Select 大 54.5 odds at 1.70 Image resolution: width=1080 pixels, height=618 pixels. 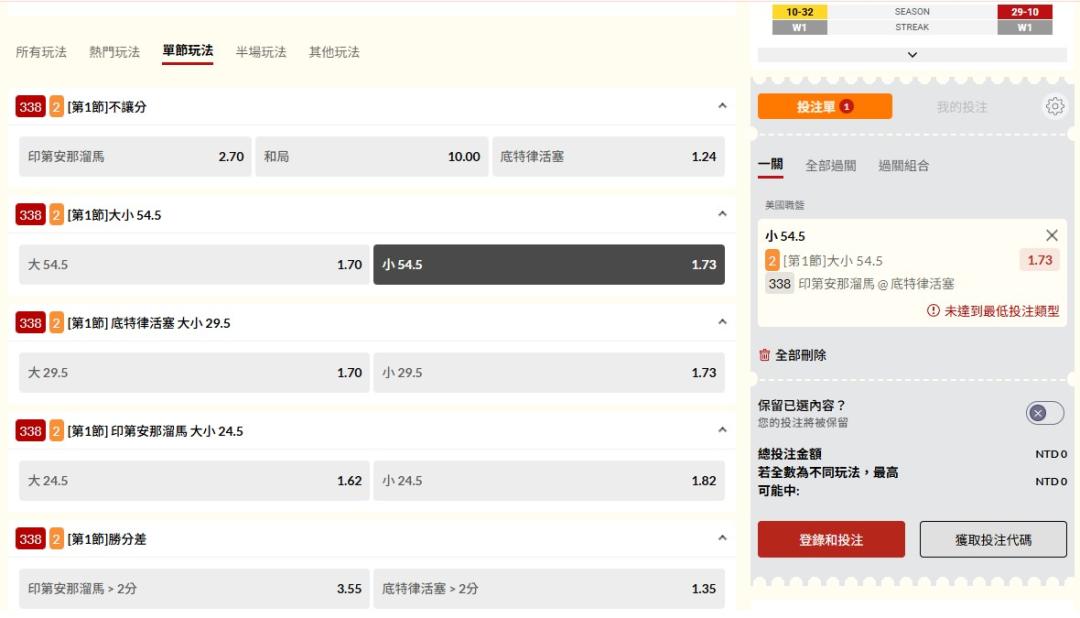point(194,265)
